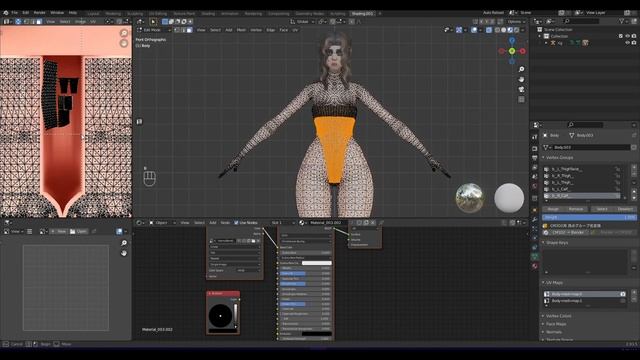Click the 3D viewport pan hand icon
Image resolution: width=640 pixels, height=360 pixels.
[x=521, y=79]
